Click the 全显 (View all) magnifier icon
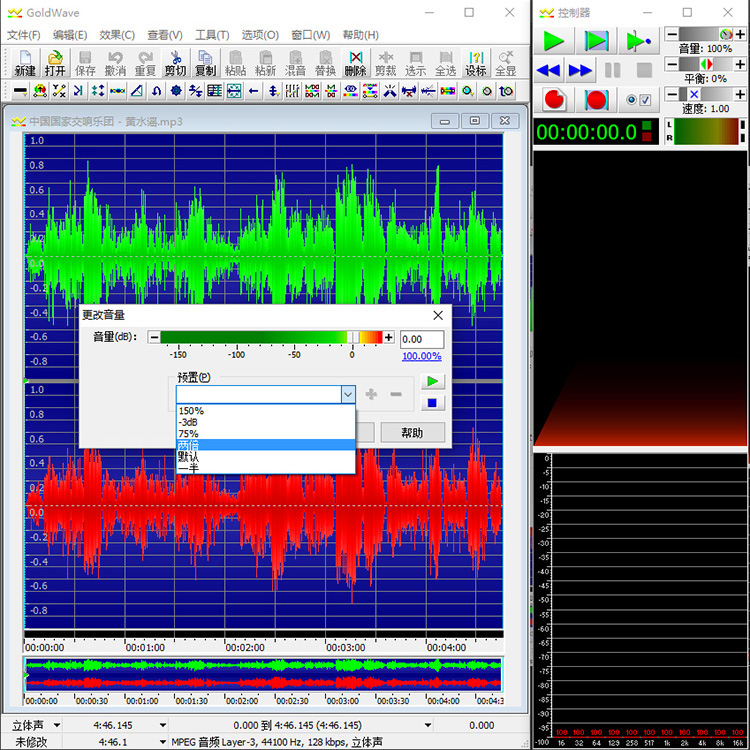 tap(506, 63)
